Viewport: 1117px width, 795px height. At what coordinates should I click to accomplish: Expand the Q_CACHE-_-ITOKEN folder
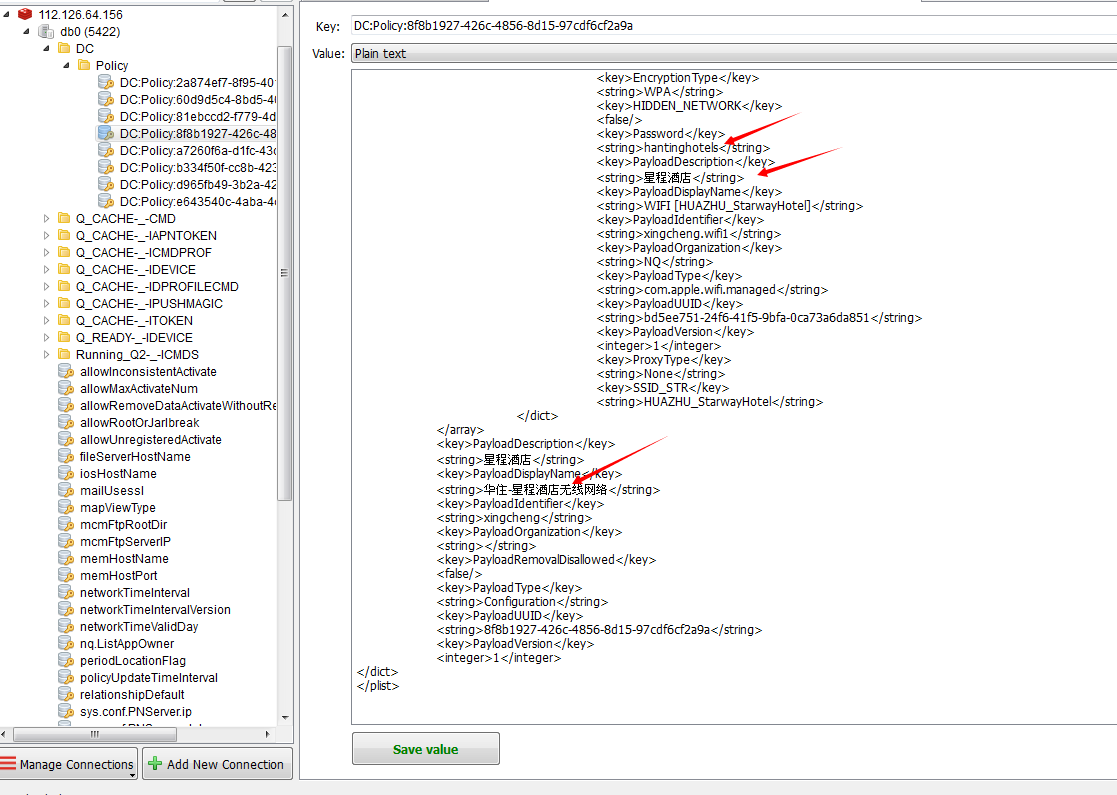(46, 321)
